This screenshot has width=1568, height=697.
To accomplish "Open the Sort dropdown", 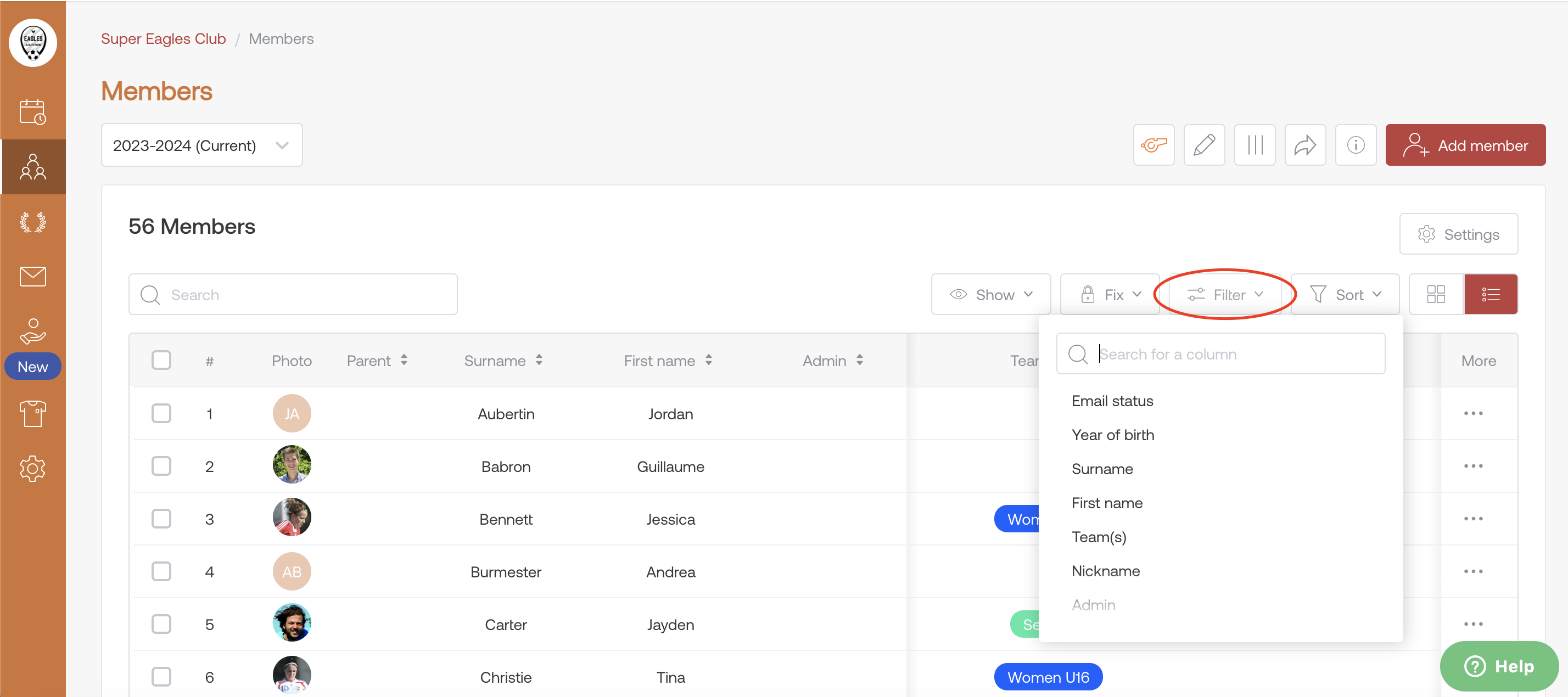I will click(1345, 295).
